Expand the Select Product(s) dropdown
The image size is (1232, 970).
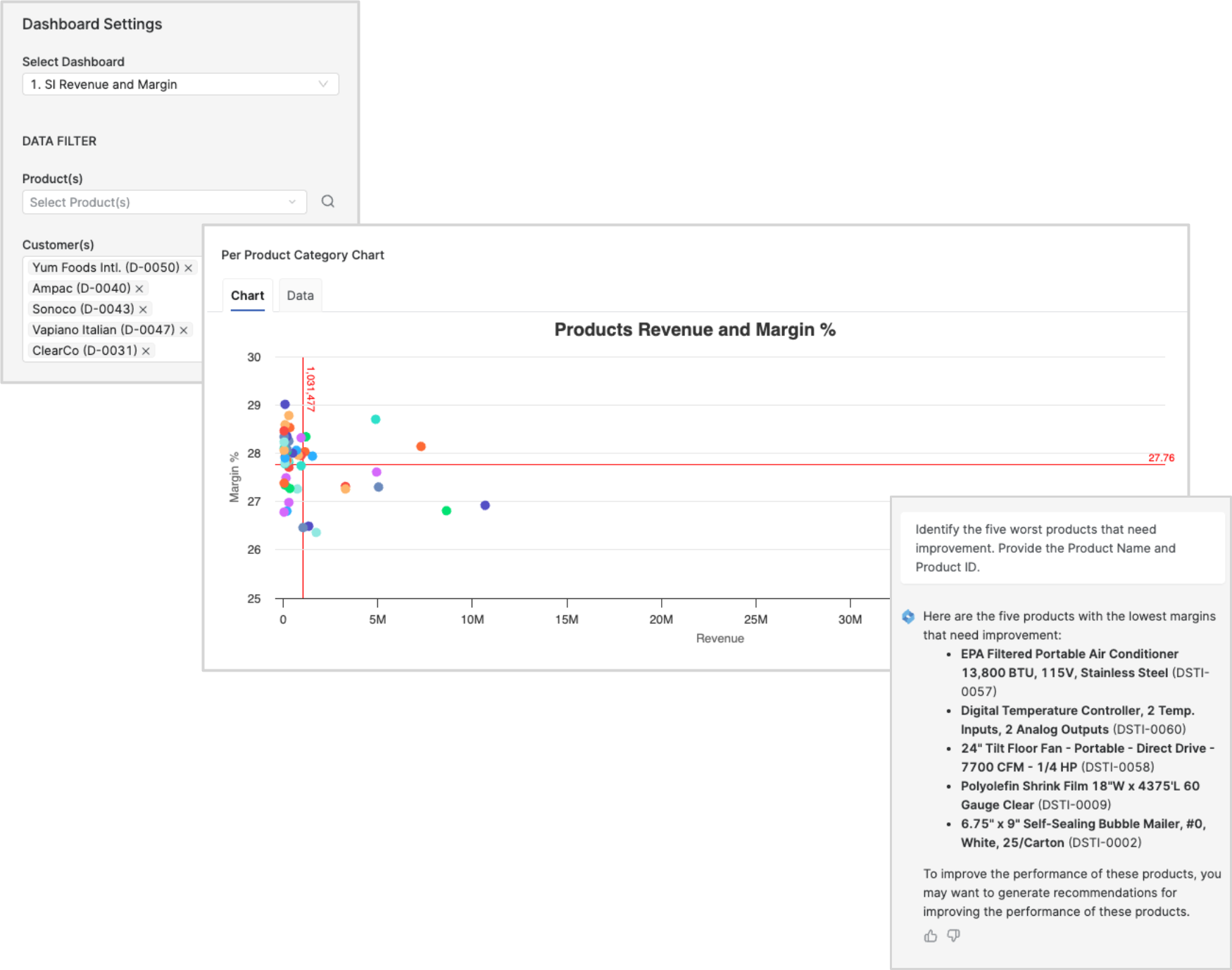pyautogui.click(x=164, y=202)
